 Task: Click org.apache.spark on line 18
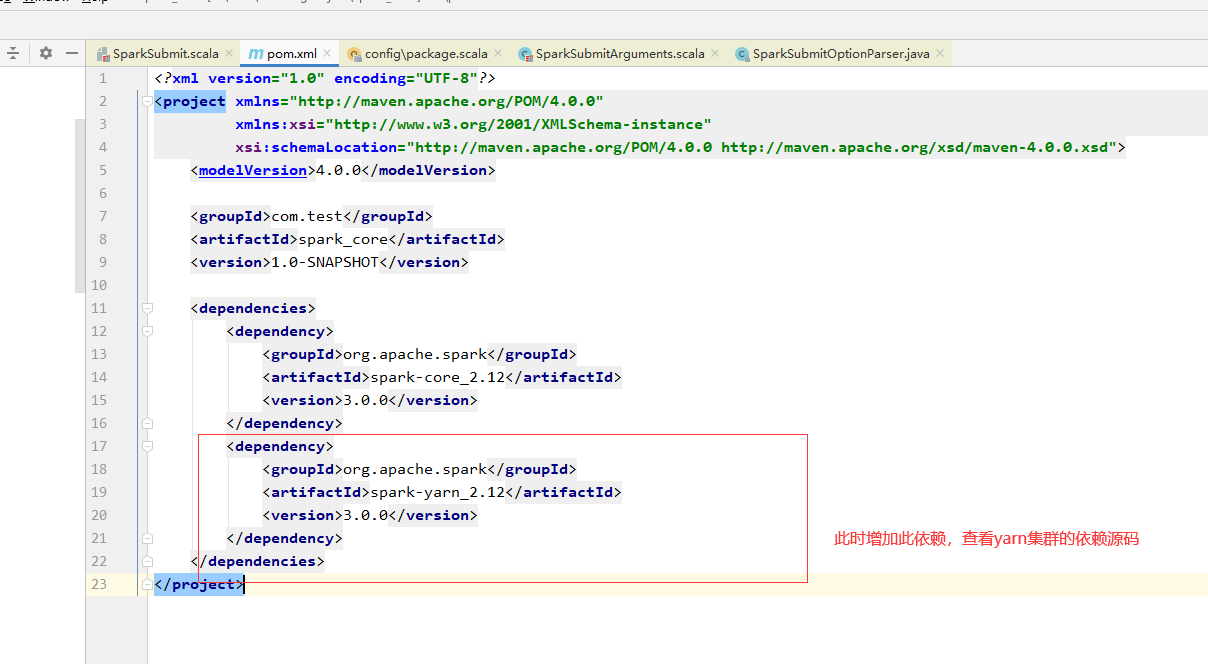click(415, 469)
